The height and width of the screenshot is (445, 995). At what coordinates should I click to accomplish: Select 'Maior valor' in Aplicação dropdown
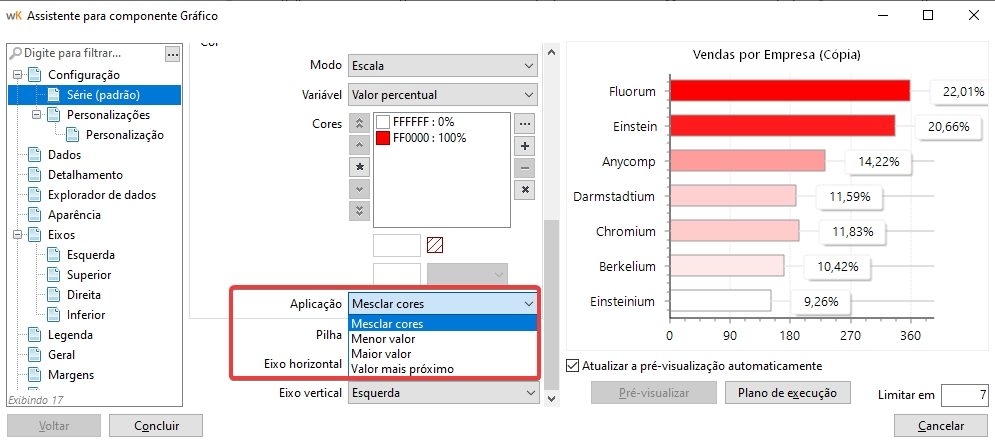click(380, 354)
